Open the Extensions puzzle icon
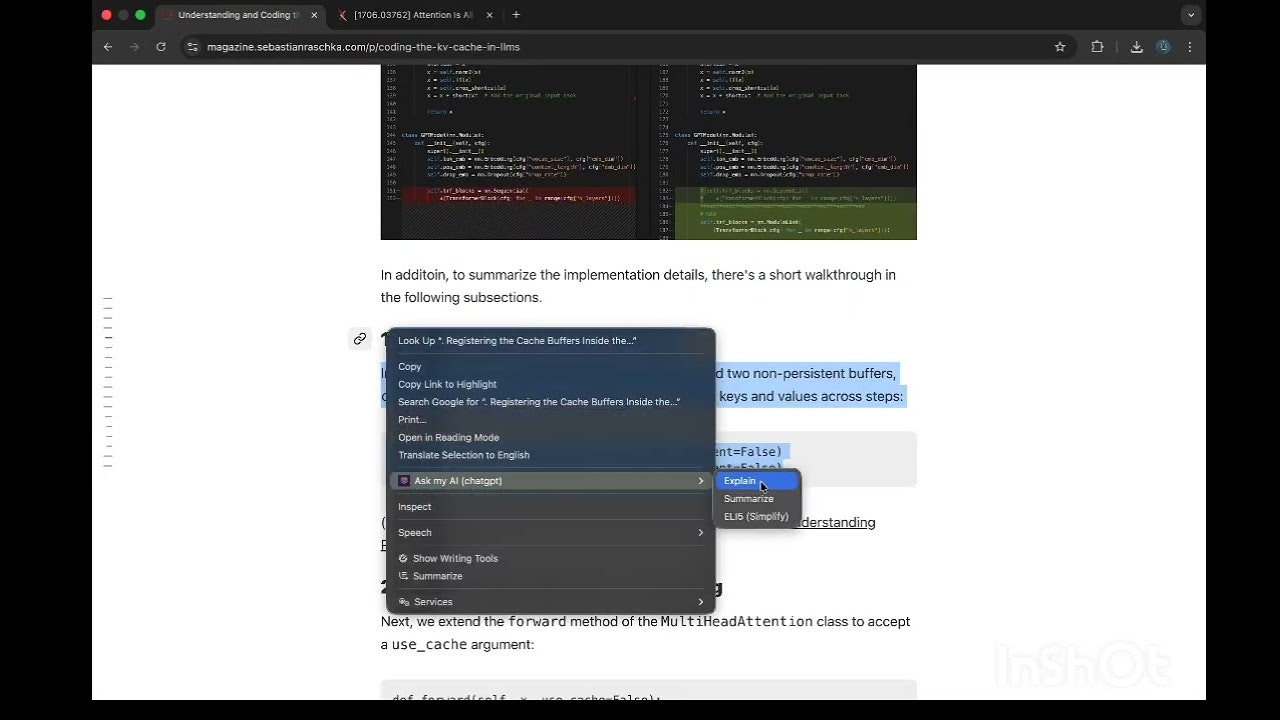The height and width of the screenshot is (720, 1280). click(x=1097, y=47)
